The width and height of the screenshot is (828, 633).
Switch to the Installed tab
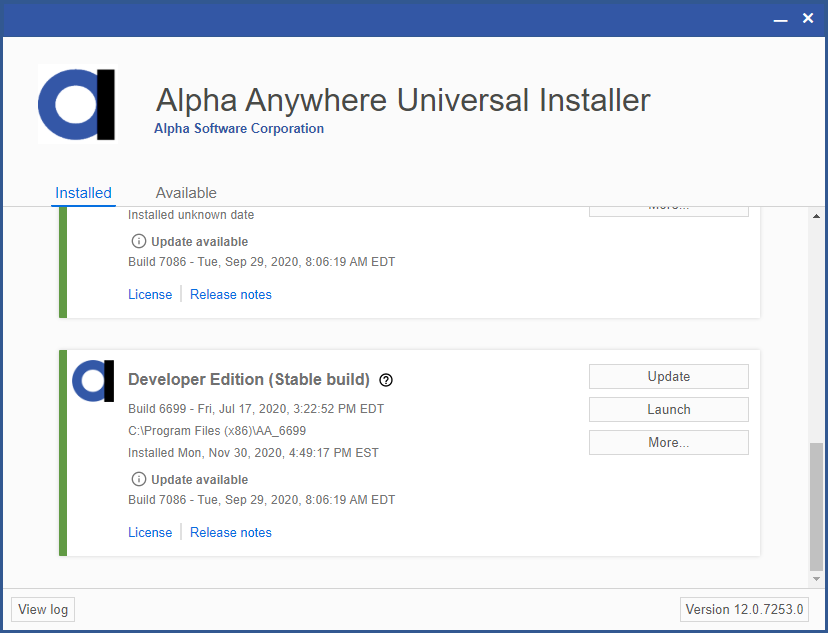click(83, 193)
